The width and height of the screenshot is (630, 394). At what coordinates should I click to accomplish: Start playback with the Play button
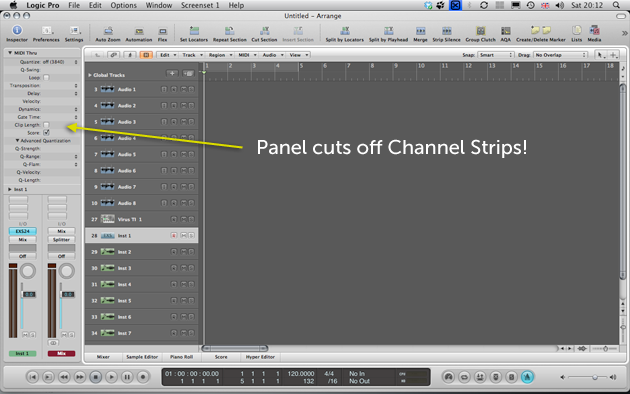click(111, 377)
